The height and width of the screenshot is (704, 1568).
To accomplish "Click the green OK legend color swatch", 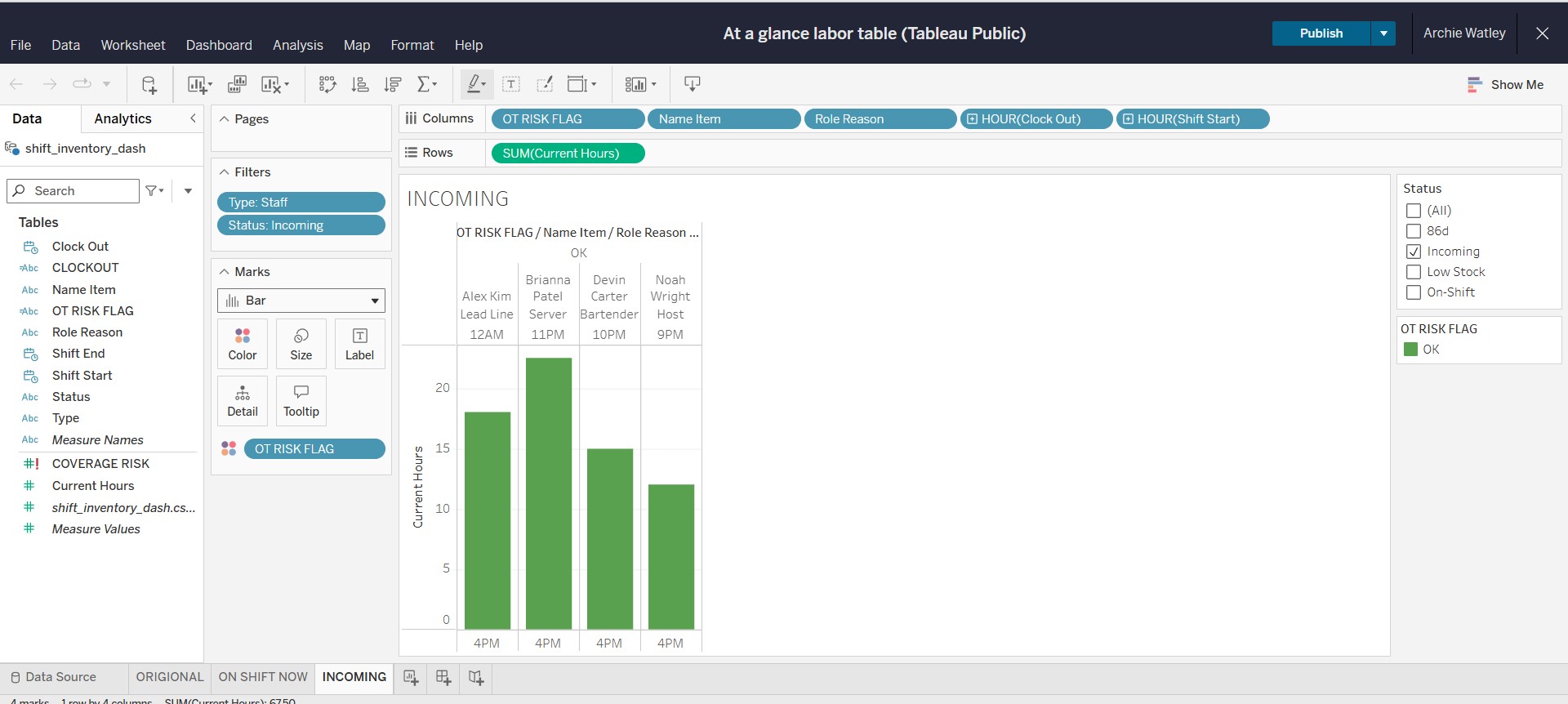I will pos(1410,350).
